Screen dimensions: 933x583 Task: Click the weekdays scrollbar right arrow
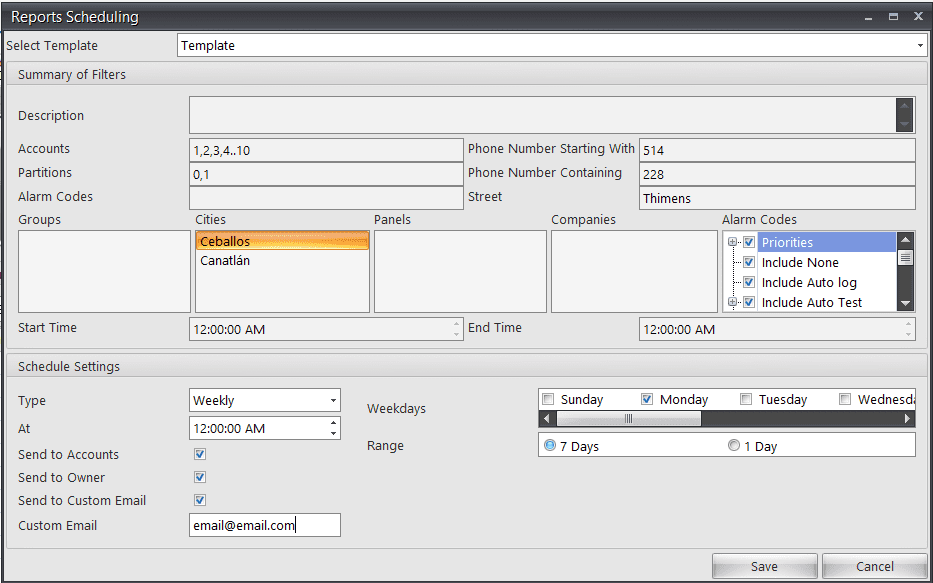click(x=908, y=418)
